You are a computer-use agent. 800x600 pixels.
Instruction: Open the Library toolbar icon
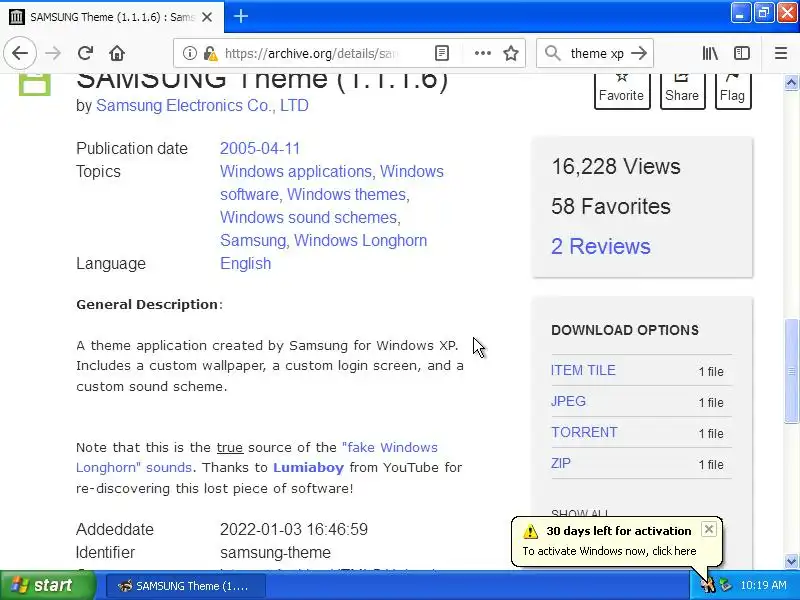pyautogui.click(x=710, y=53)
